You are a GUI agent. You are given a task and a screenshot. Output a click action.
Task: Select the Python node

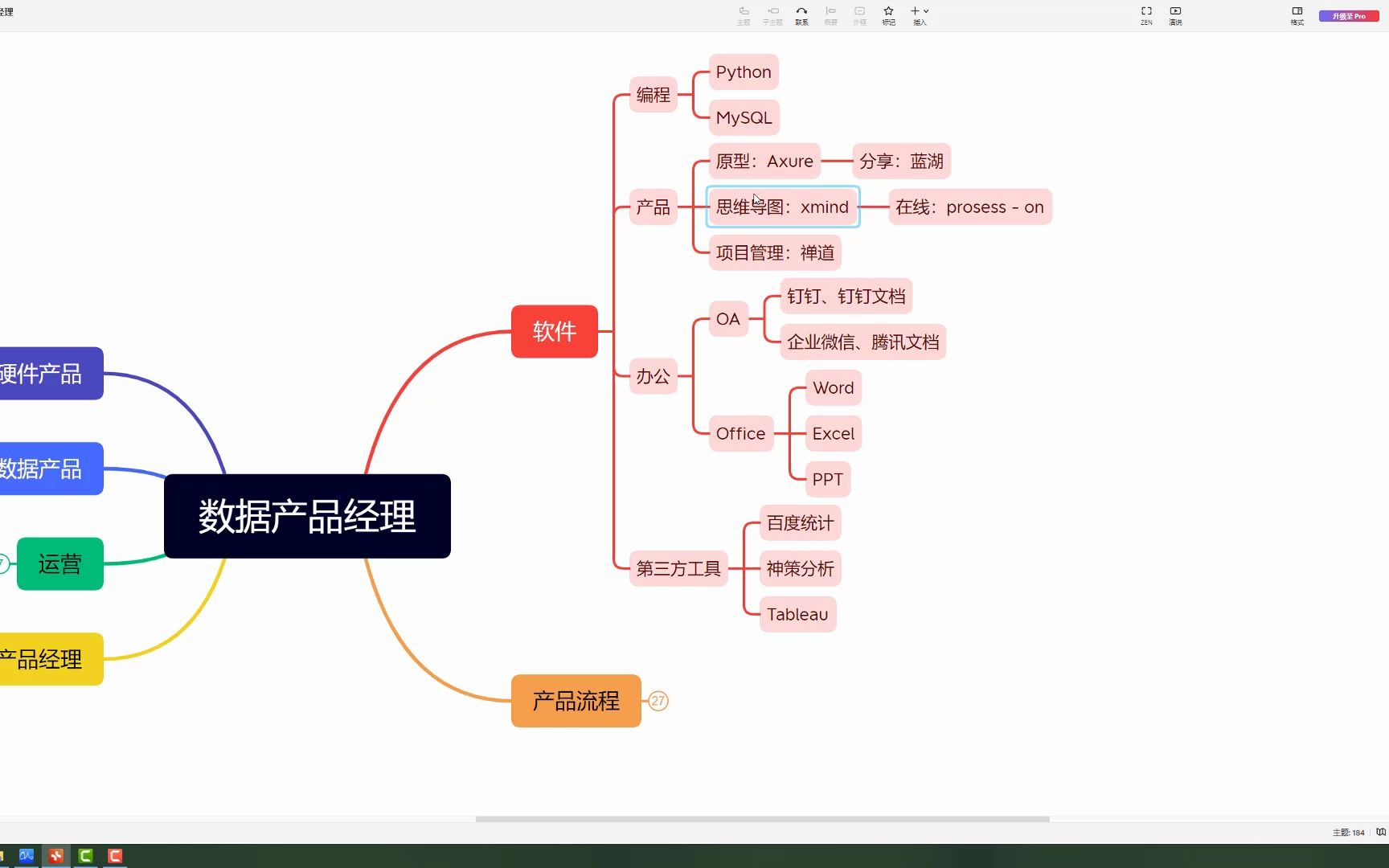coord(744,72)
